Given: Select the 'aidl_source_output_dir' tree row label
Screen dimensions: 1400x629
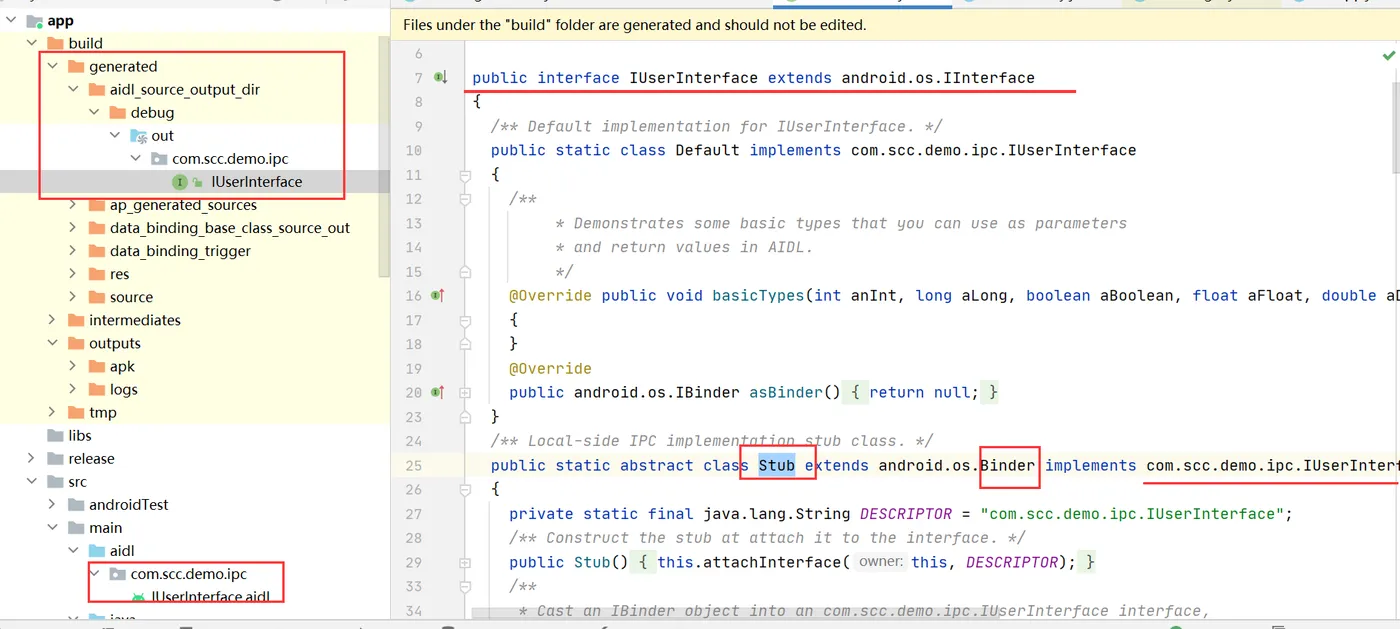Looking at the screenshot, I should [185, 89].
